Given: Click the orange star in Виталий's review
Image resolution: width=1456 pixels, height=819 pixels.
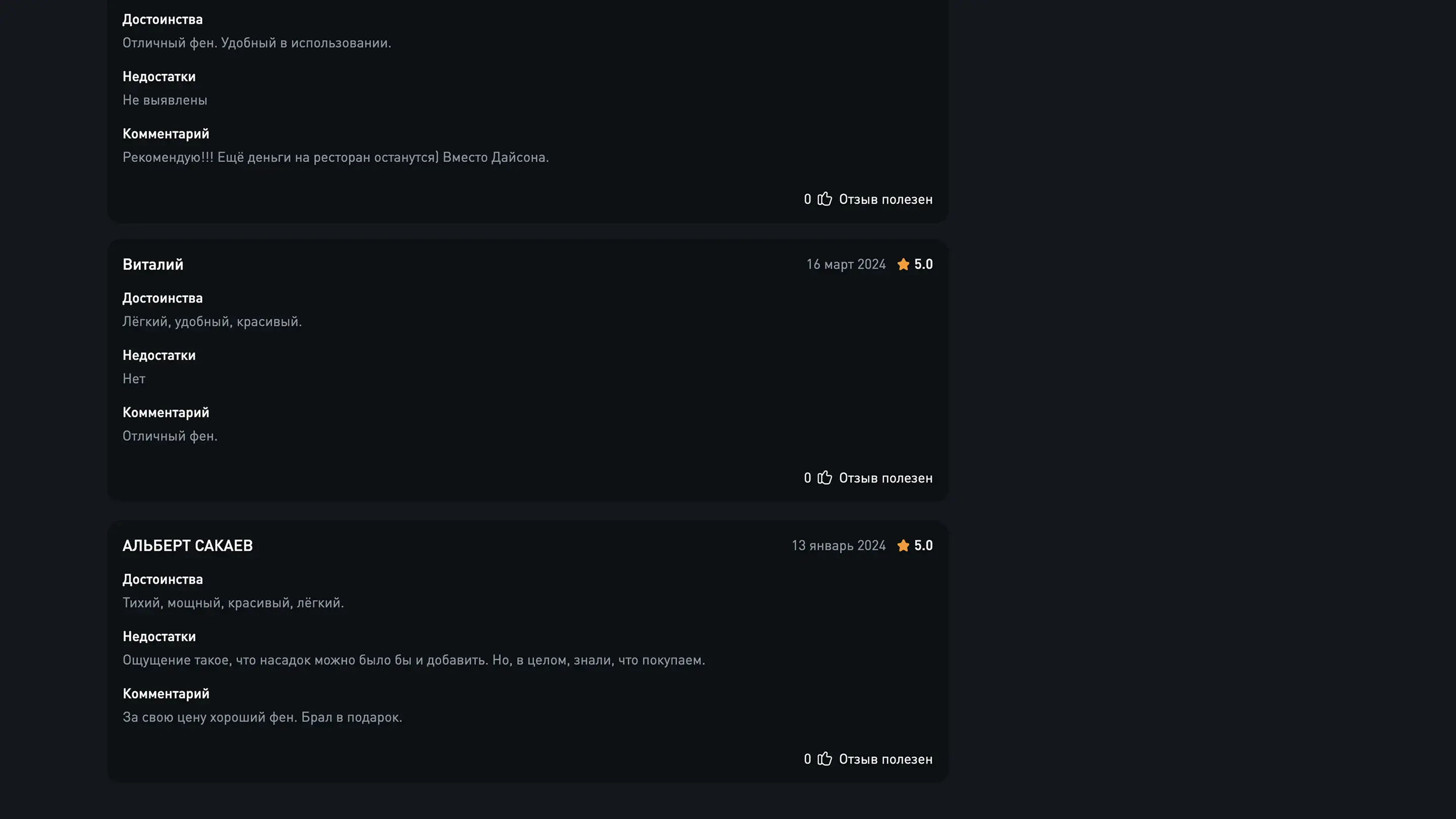Looking at the screenshot, I should [903, 264].
